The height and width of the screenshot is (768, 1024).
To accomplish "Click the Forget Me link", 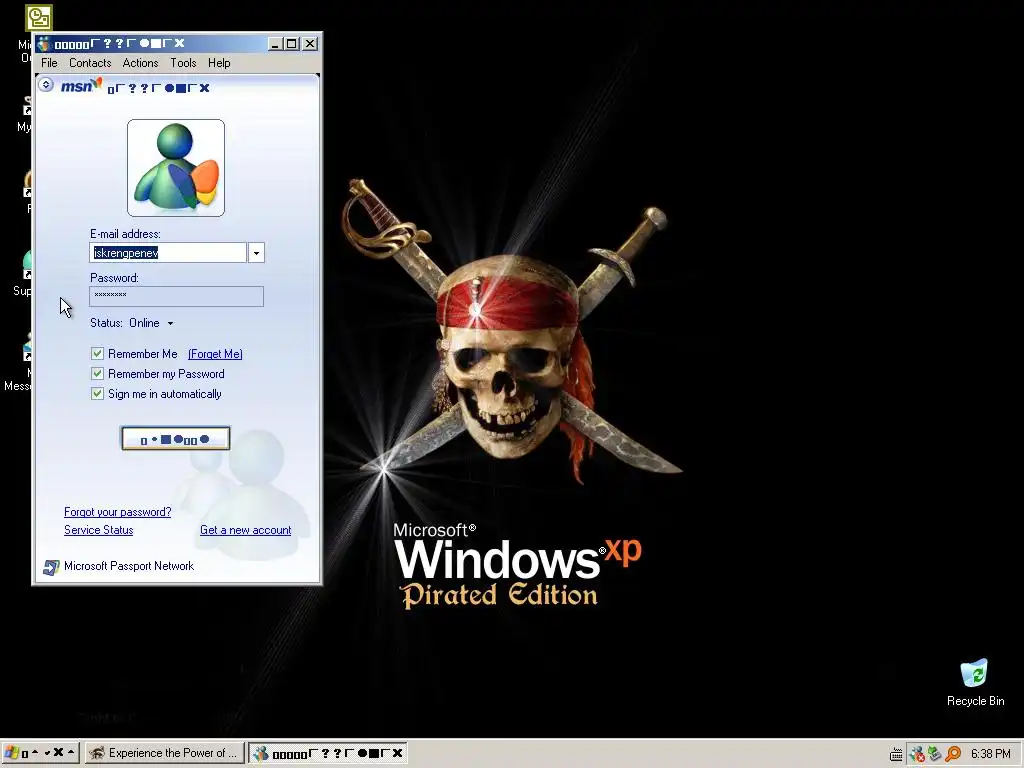I will point(216,354).
